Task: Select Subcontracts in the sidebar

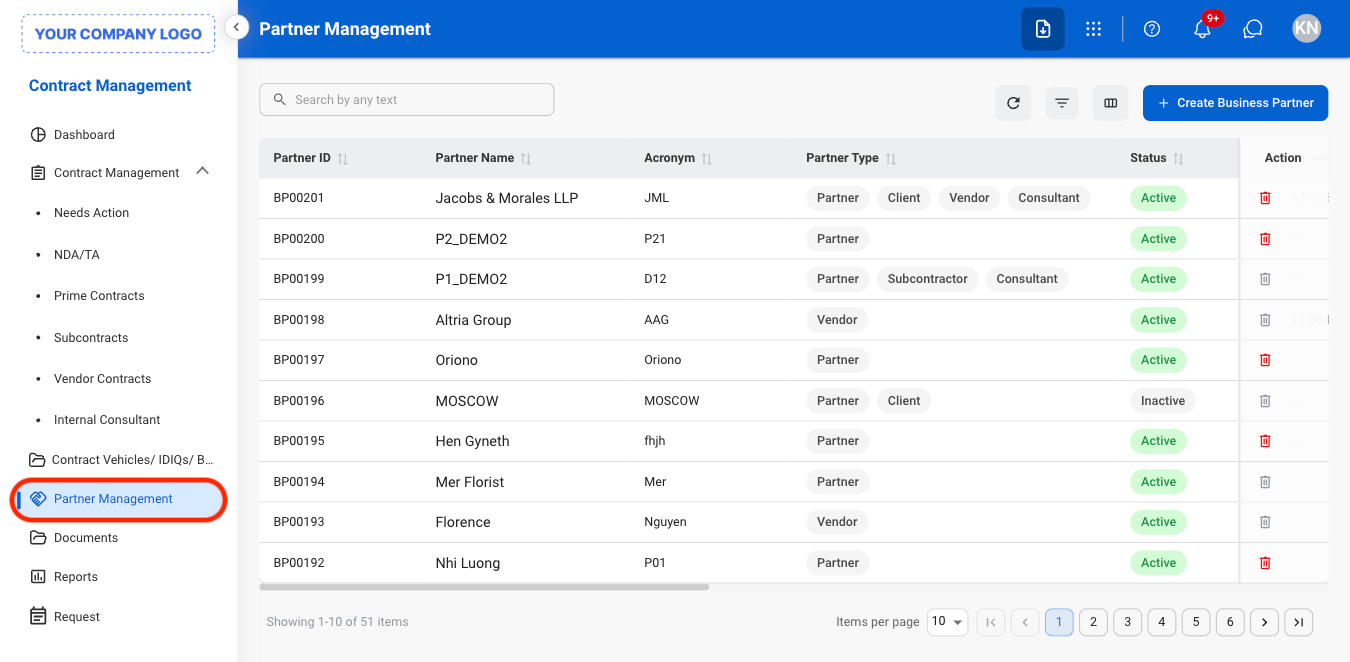Action: pyautogui.click(x=91, y=338)
